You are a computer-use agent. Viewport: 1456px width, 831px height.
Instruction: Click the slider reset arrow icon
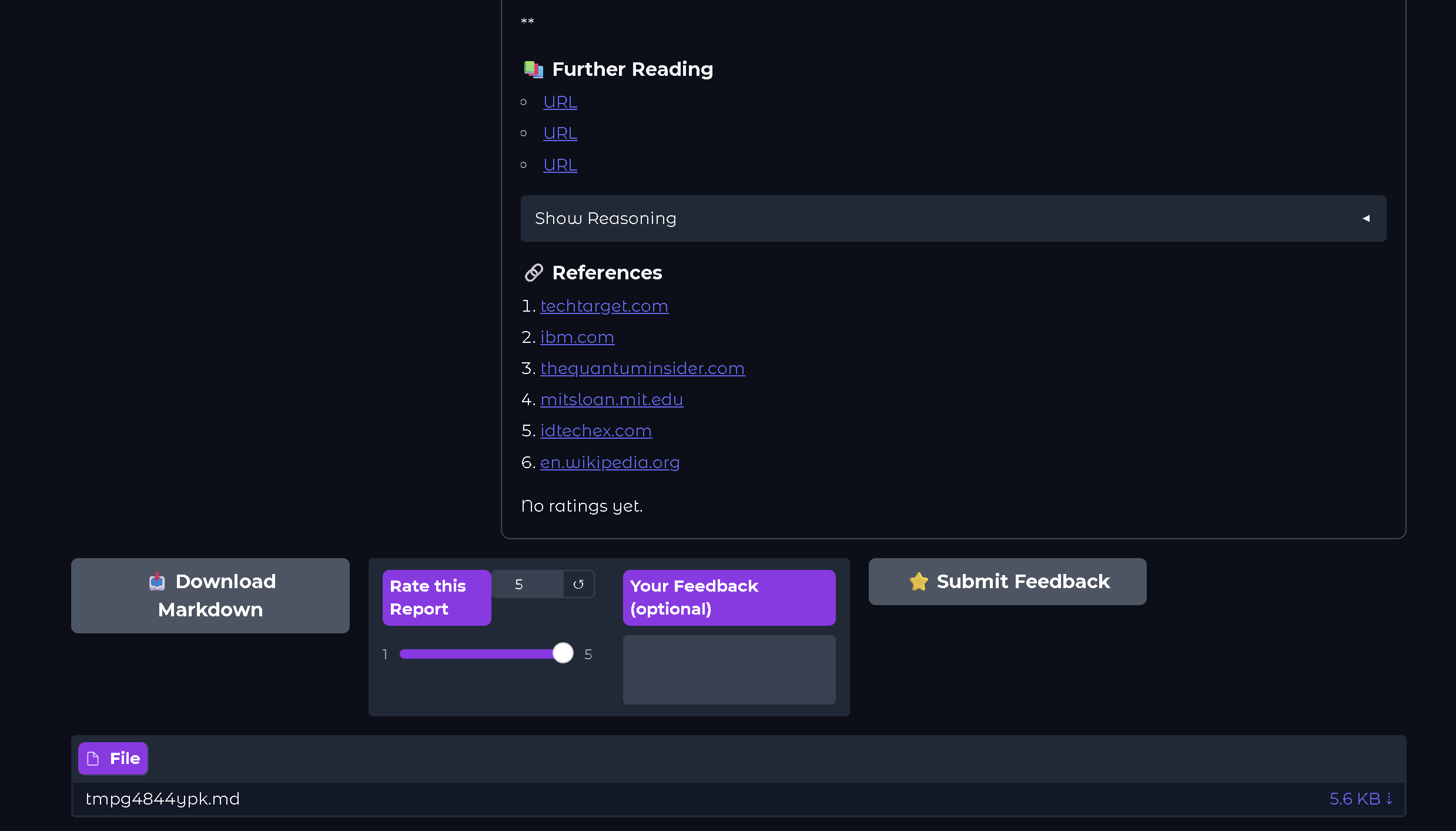[x=578, y=584]
